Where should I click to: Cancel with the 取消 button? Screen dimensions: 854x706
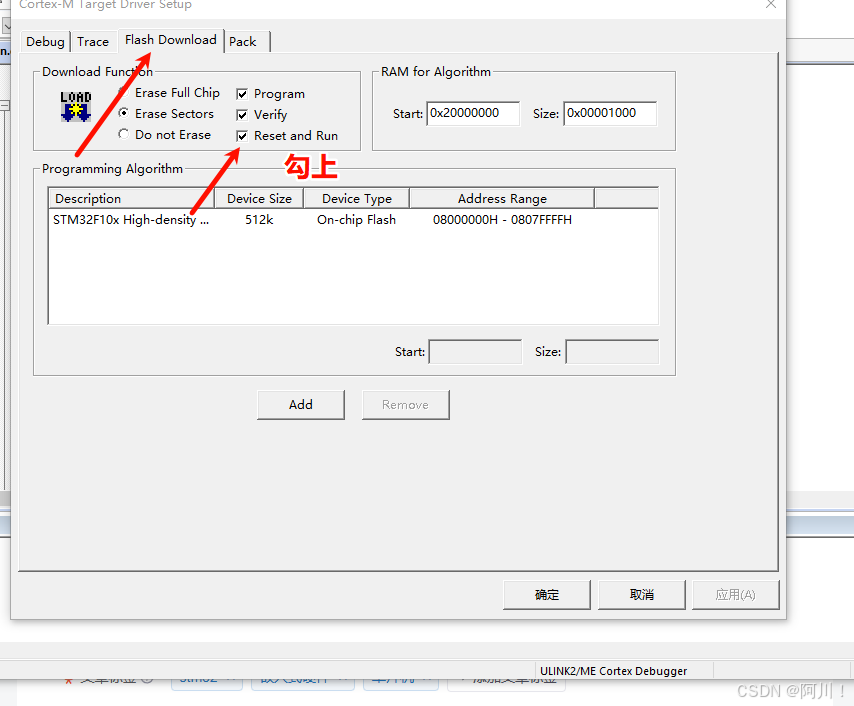pyautogui.click(x=642, y=595)
